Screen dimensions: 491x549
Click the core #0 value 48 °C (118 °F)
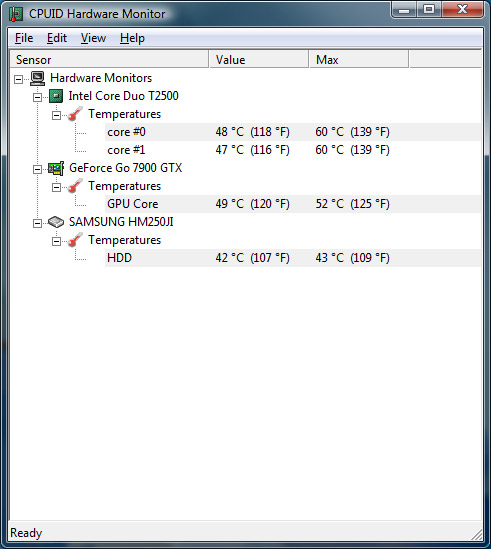click(x=253, y=132)
